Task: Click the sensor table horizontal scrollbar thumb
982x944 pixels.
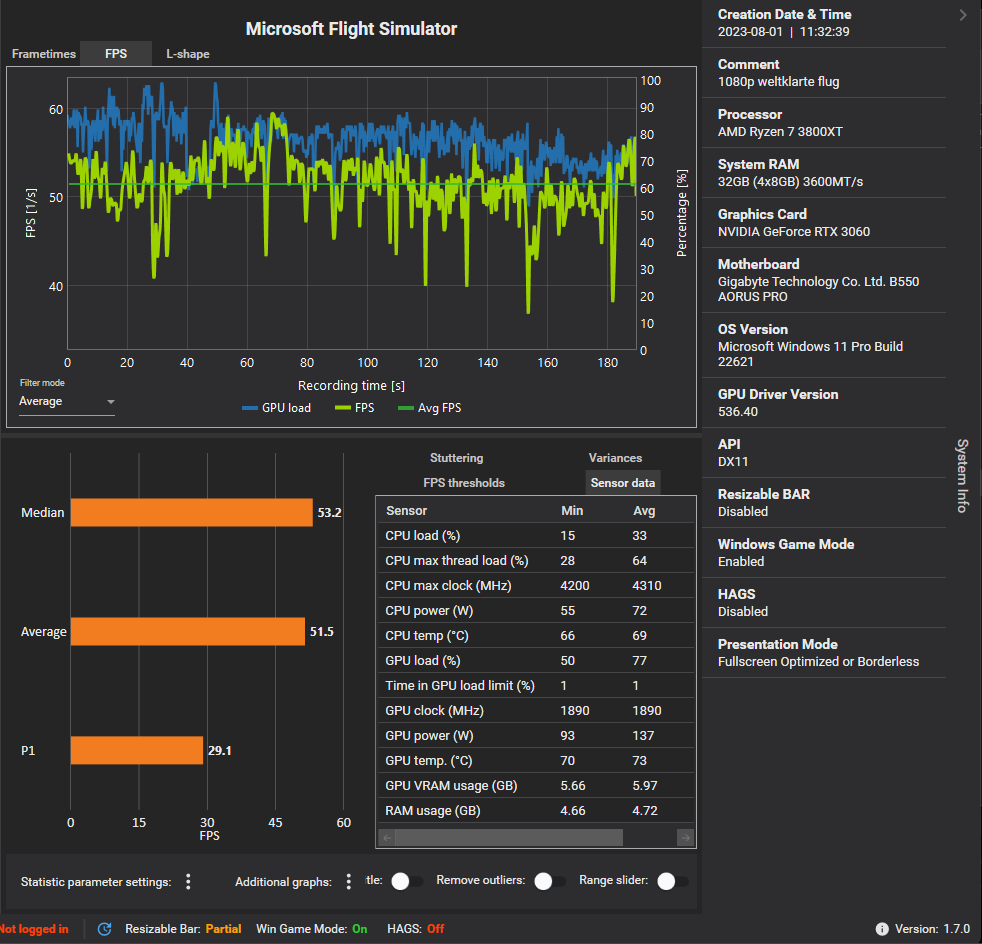Action: pos(509,838)
